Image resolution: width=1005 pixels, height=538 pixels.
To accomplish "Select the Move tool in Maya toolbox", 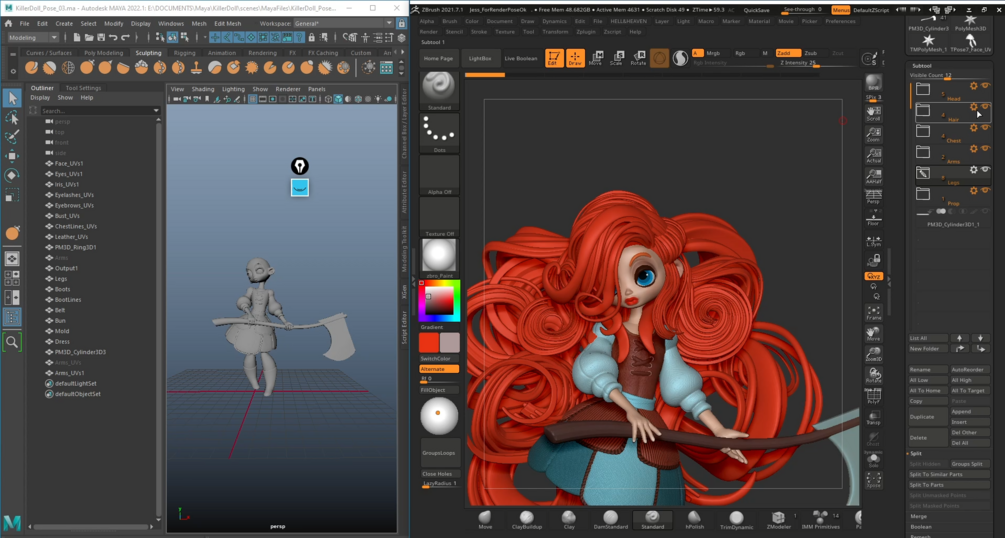I will [x=12, y=156].
